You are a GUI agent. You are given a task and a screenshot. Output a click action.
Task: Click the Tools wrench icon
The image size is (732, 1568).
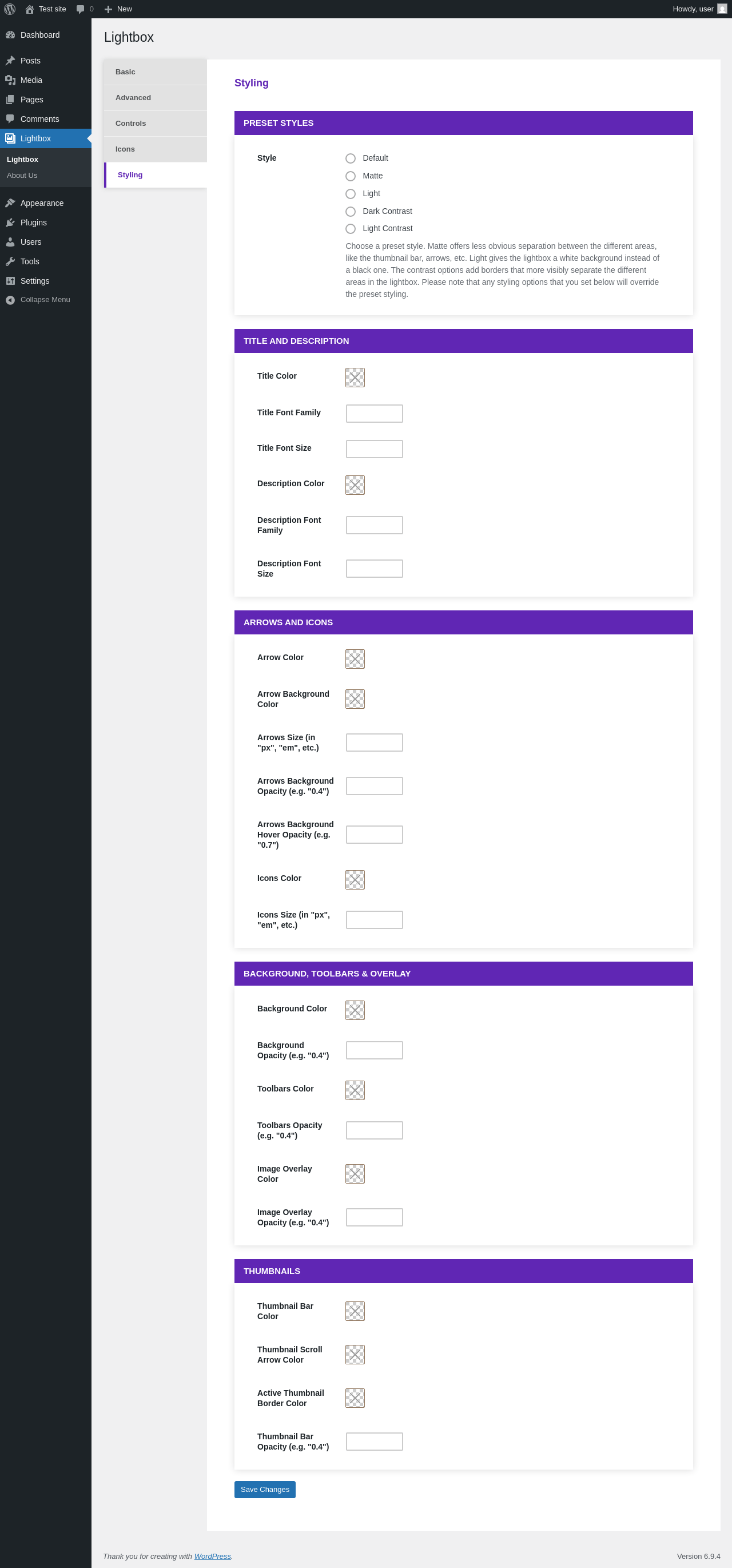pos(10,262)
